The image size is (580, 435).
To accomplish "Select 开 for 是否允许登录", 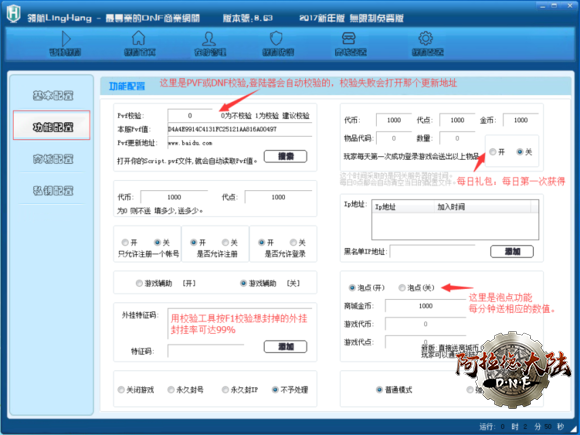I will tap(262, 243).
